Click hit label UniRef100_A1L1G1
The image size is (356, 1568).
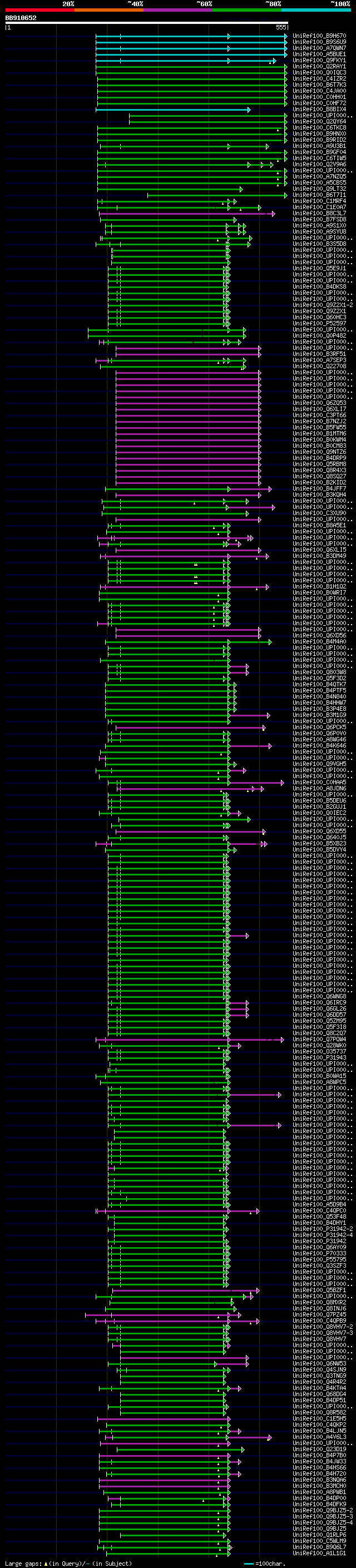[x=319, y=1554]
